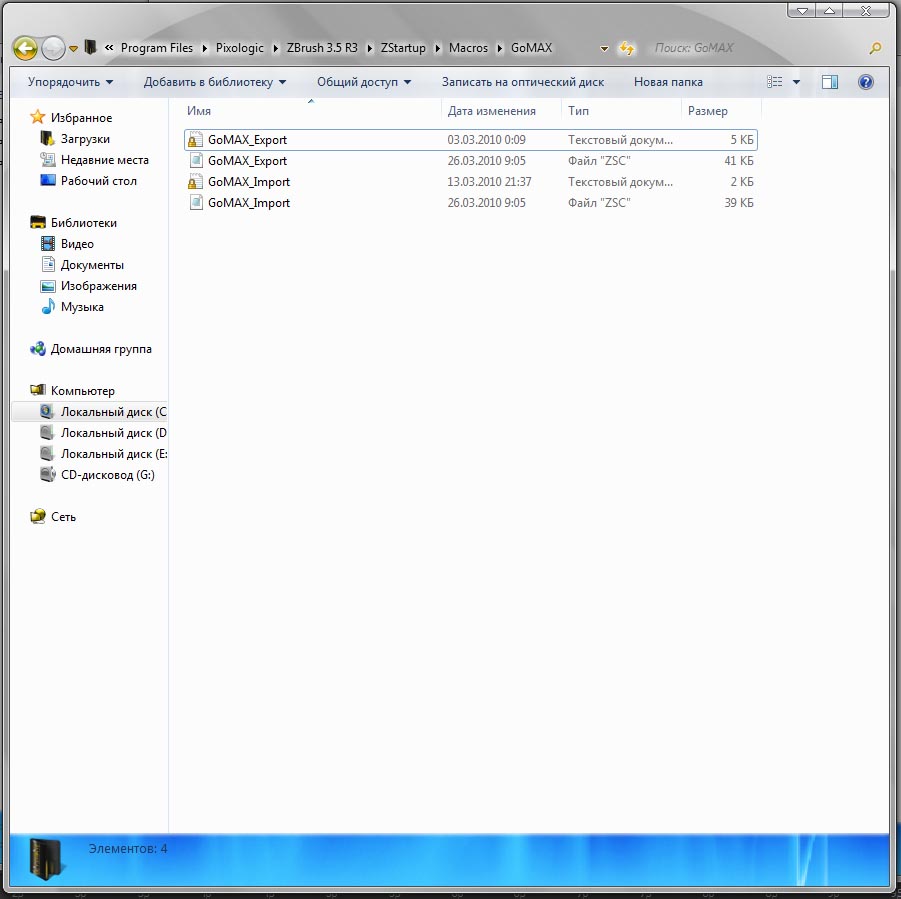Click the folder icon in the address bar

(x=90, y=47)
